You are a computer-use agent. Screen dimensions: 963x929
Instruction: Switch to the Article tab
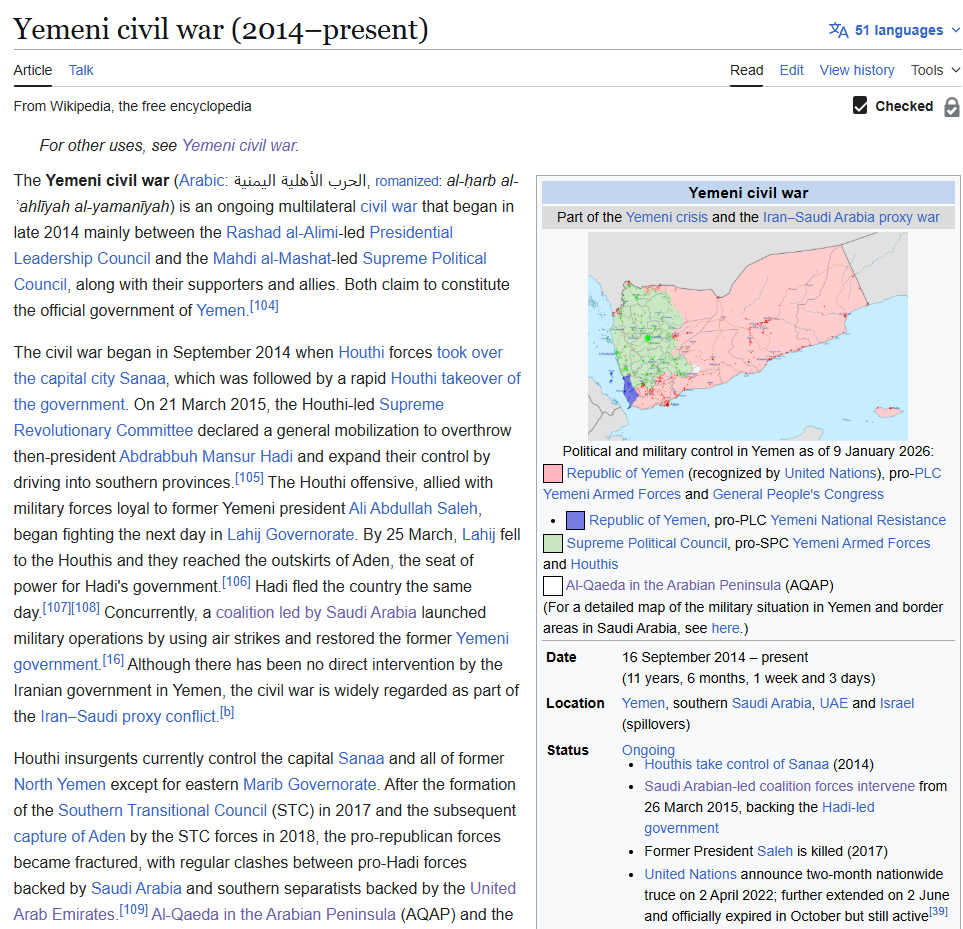(33, 70)
